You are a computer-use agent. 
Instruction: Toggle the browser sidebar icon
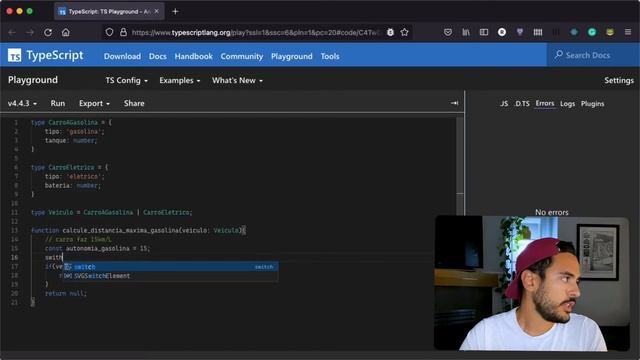[484, 32]
